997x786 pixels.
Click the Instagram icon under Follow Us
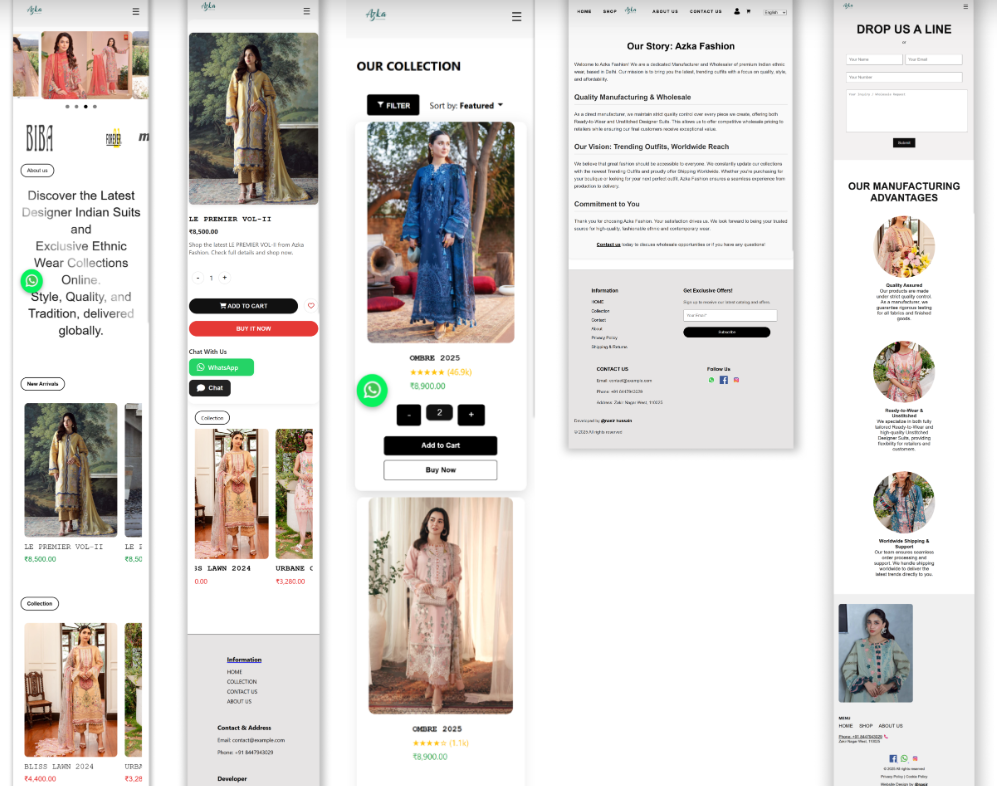736,380
